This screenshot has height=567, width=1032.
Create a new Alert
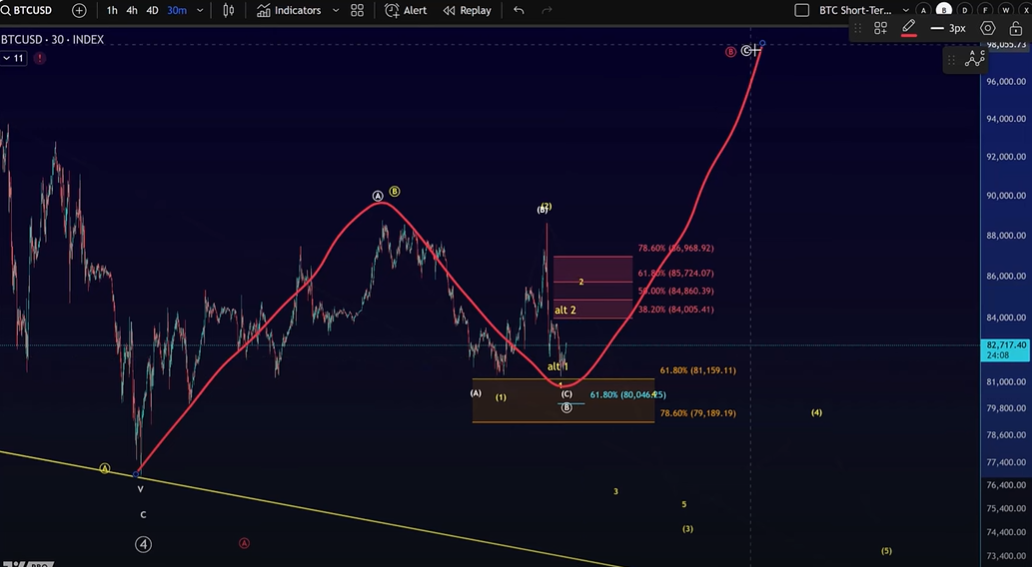tap(405, 11)
